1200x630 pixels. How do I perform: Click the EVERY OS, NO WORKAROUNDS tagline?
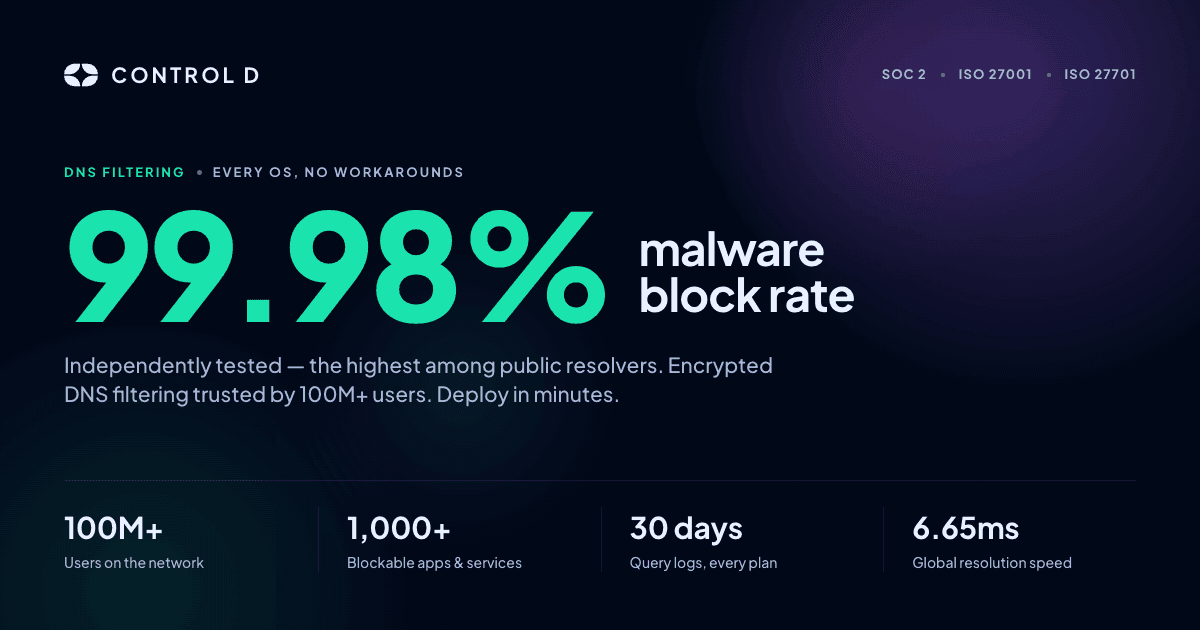pos(338,172)
